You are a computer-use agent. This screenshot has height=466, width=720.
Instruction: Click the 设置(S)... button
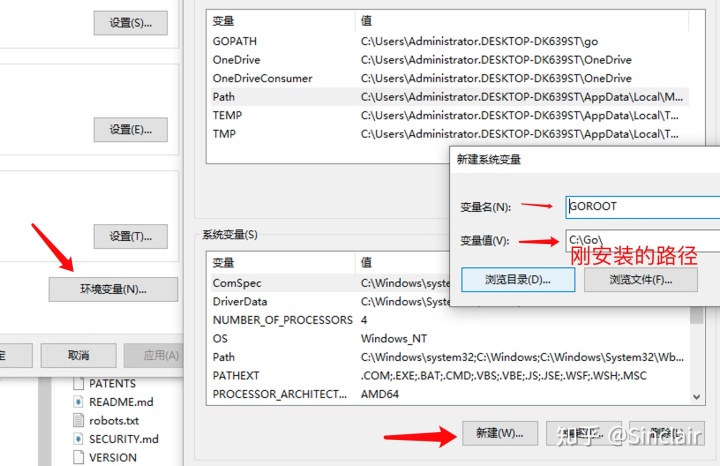(130, 23)
